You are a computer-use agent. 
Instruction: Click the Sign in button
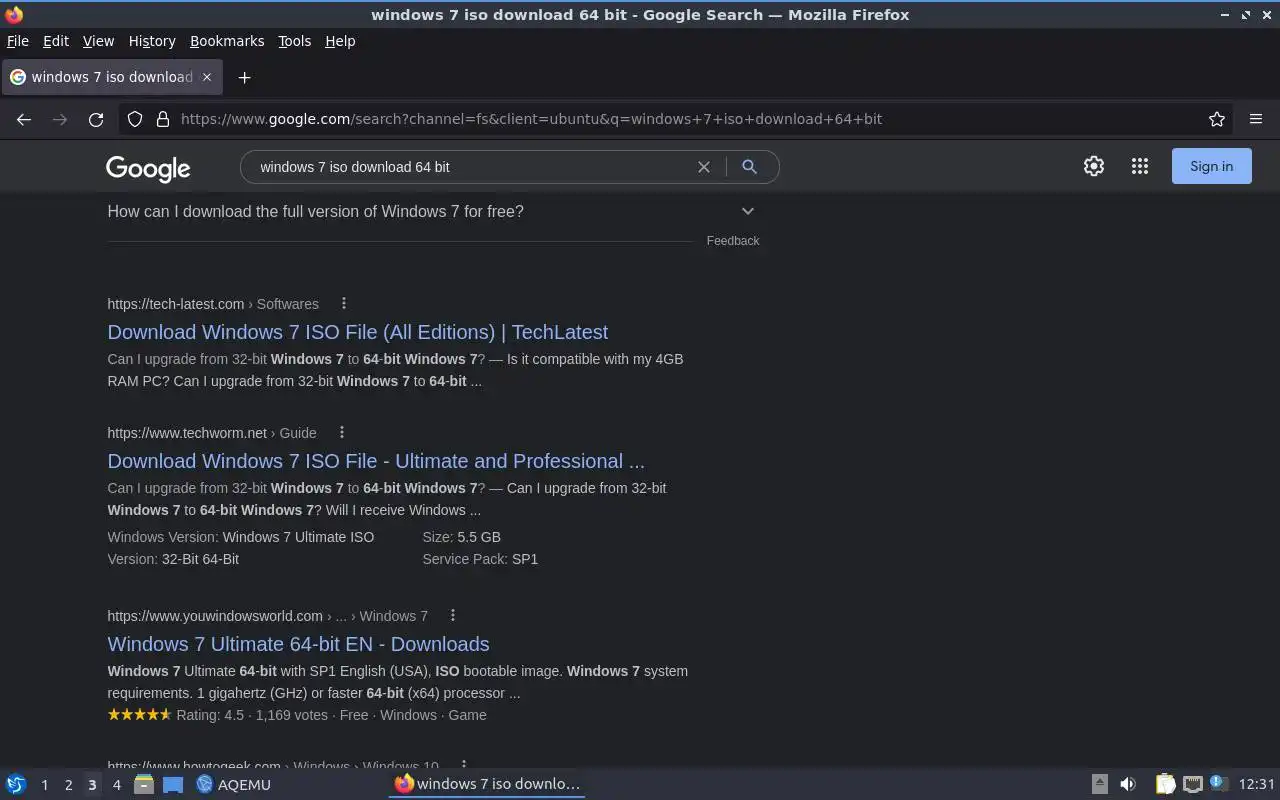(x=1211, y=167)
